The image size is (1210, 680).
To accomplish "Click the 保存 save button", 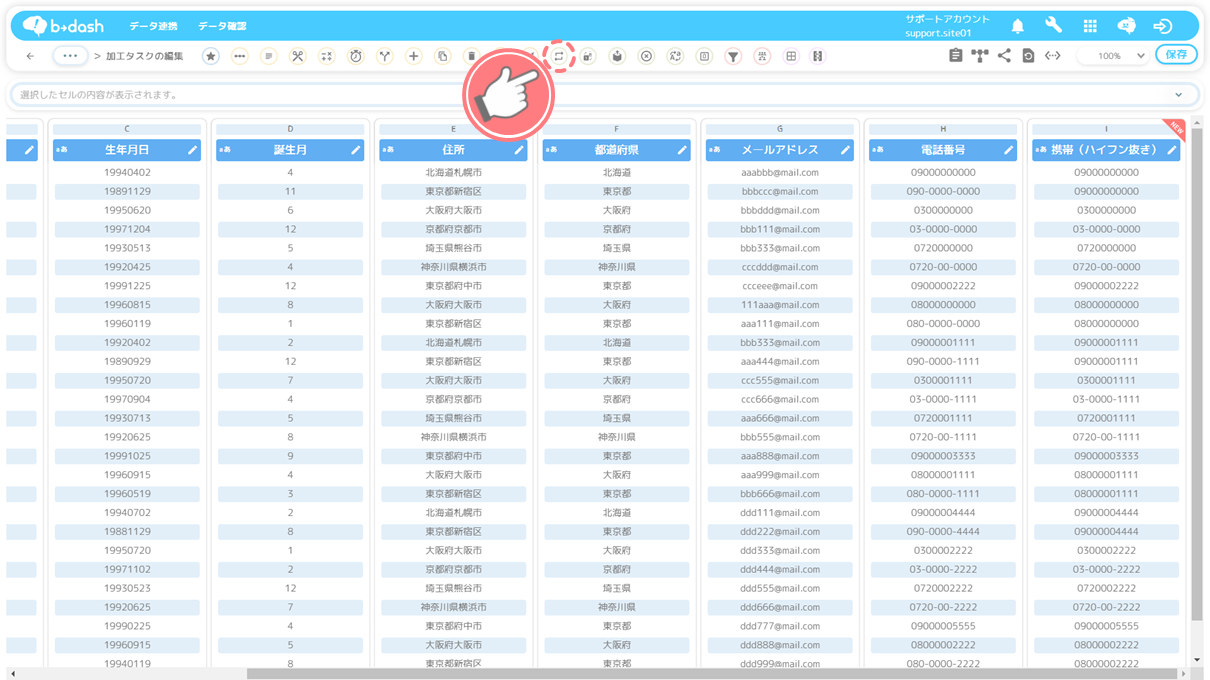I will click(1176, 55).
